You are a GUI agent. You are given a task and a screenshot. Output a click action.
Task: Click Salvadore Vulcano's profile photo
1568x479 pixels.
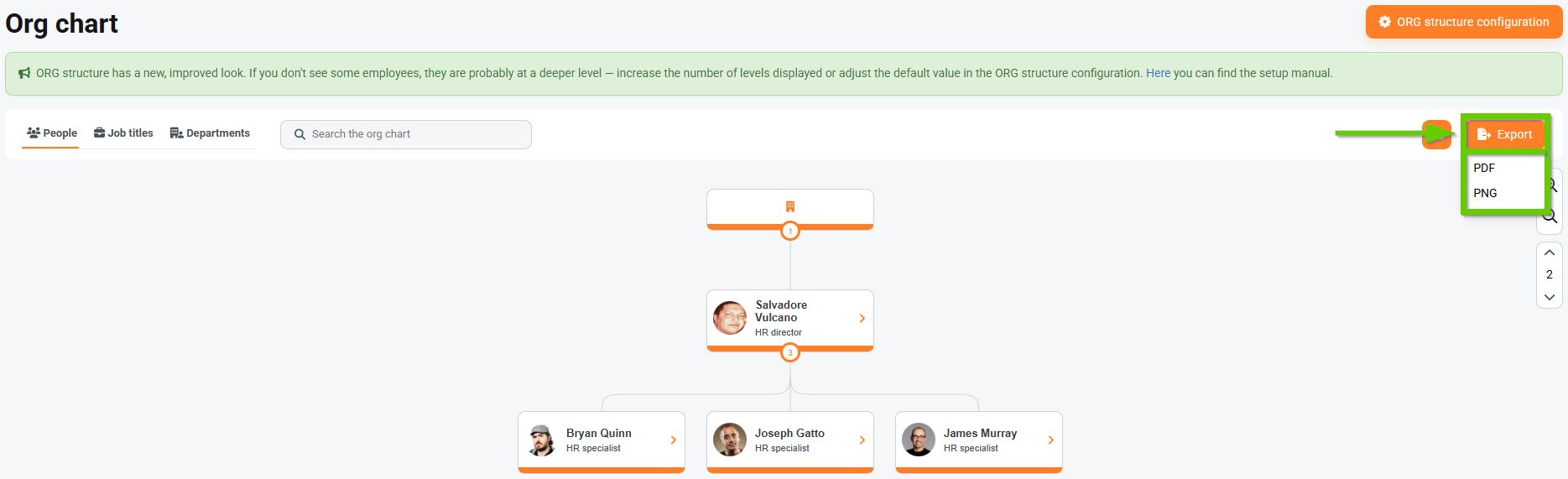click(x=729, y=318)
